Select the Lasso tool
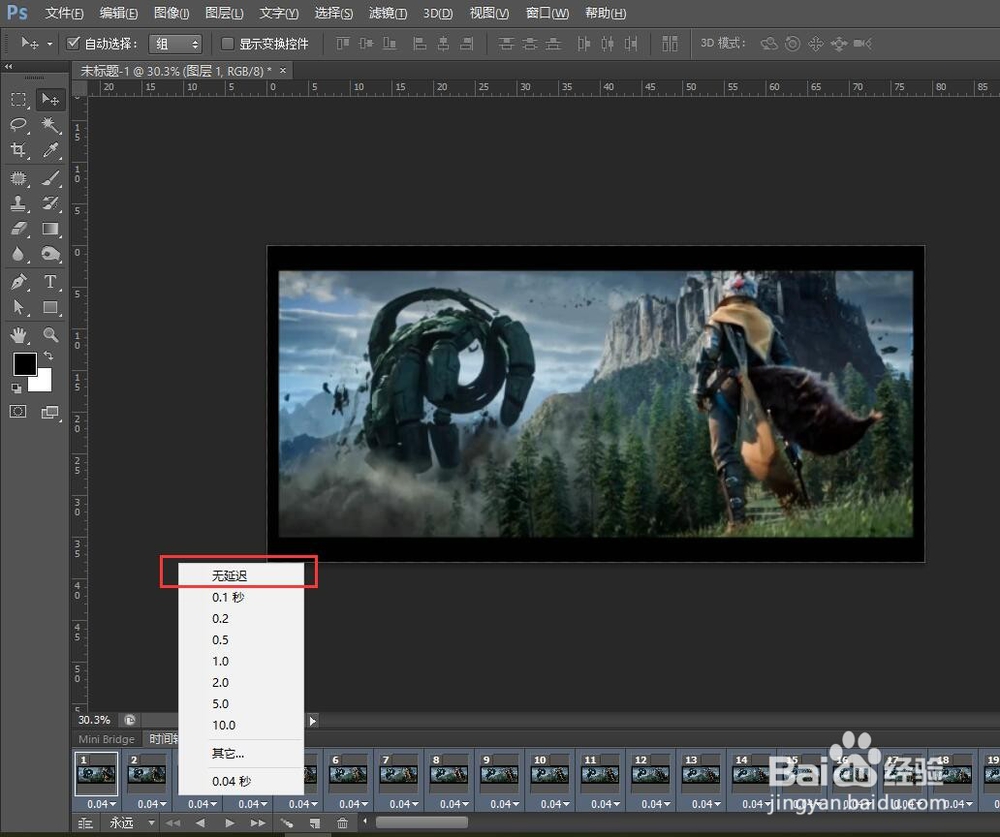Viewport: 1000px width, 837px height. [18, 124]
